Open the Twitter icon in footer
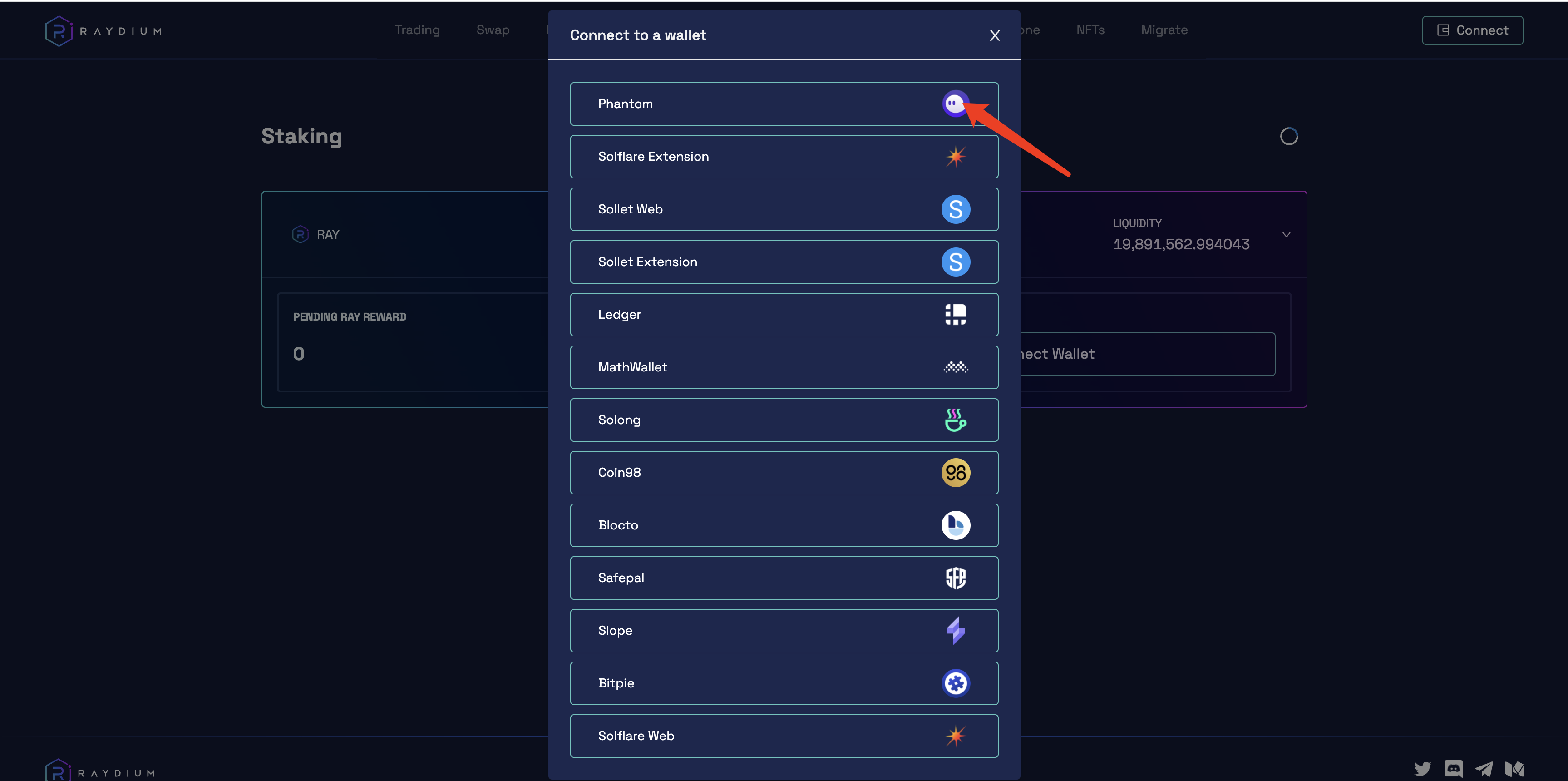 pos(1423,769)
